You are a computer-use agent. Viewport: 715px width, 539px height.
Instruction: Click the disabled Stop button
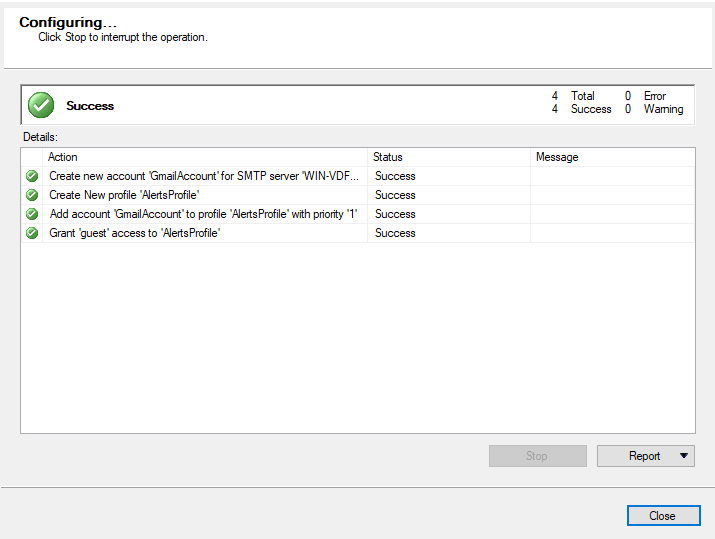pyautogui.click(x=538, y=456)
